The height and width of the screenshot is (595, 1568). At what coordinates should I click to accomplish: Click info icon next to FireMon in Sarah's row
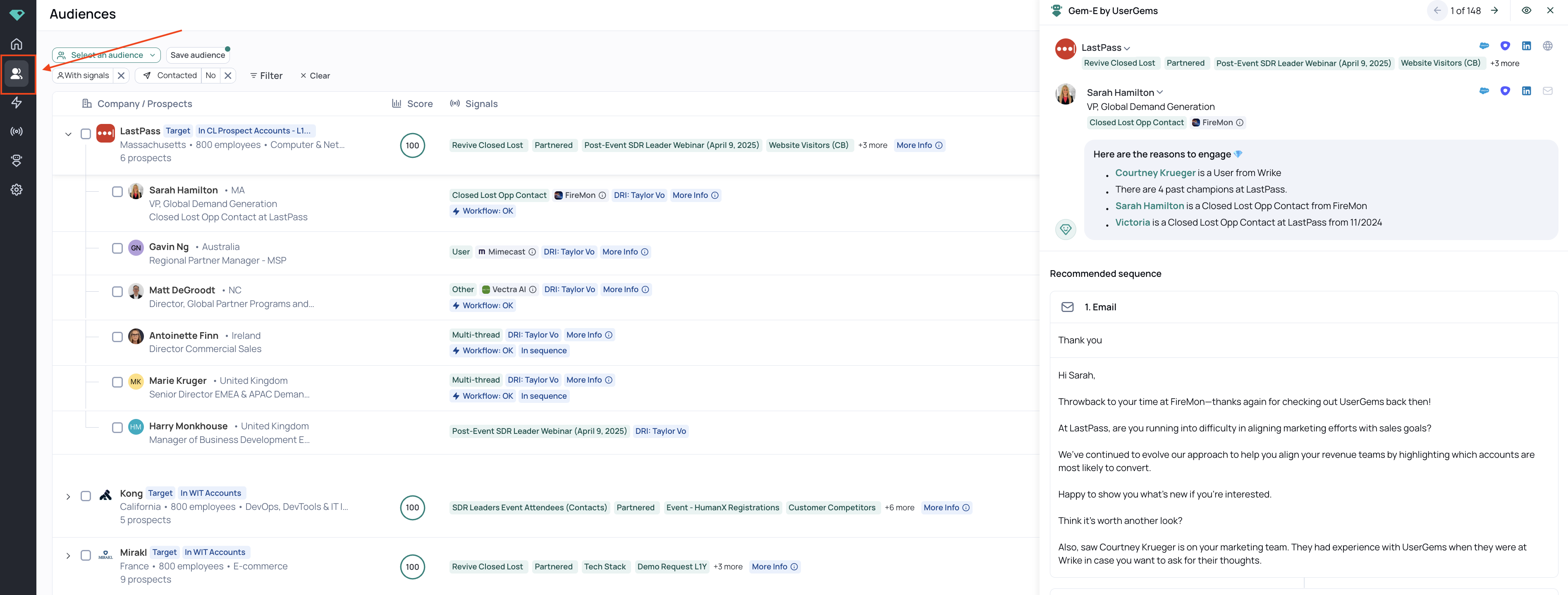pos(602,195)
